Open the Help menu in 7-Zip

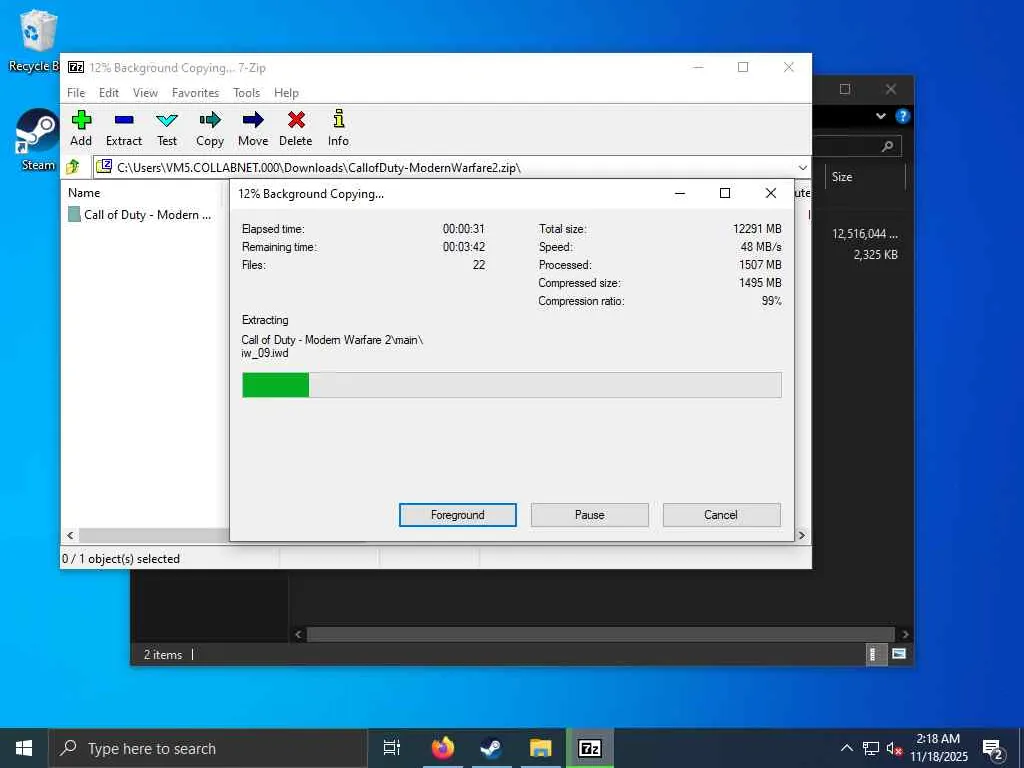(286, 93)
